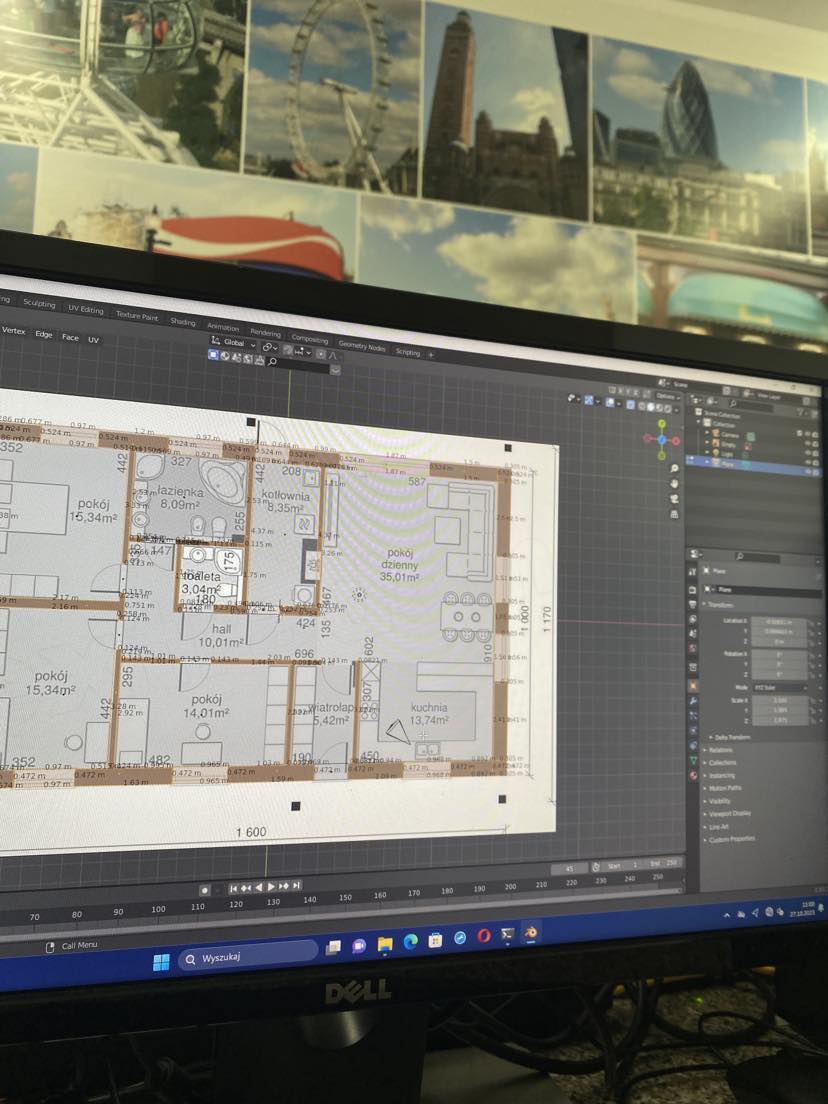Switch to the Geometry Nodes workspace tab
Image resolution: width=828 pixels, height=1104 pixels.
click(x=362, y=346)
